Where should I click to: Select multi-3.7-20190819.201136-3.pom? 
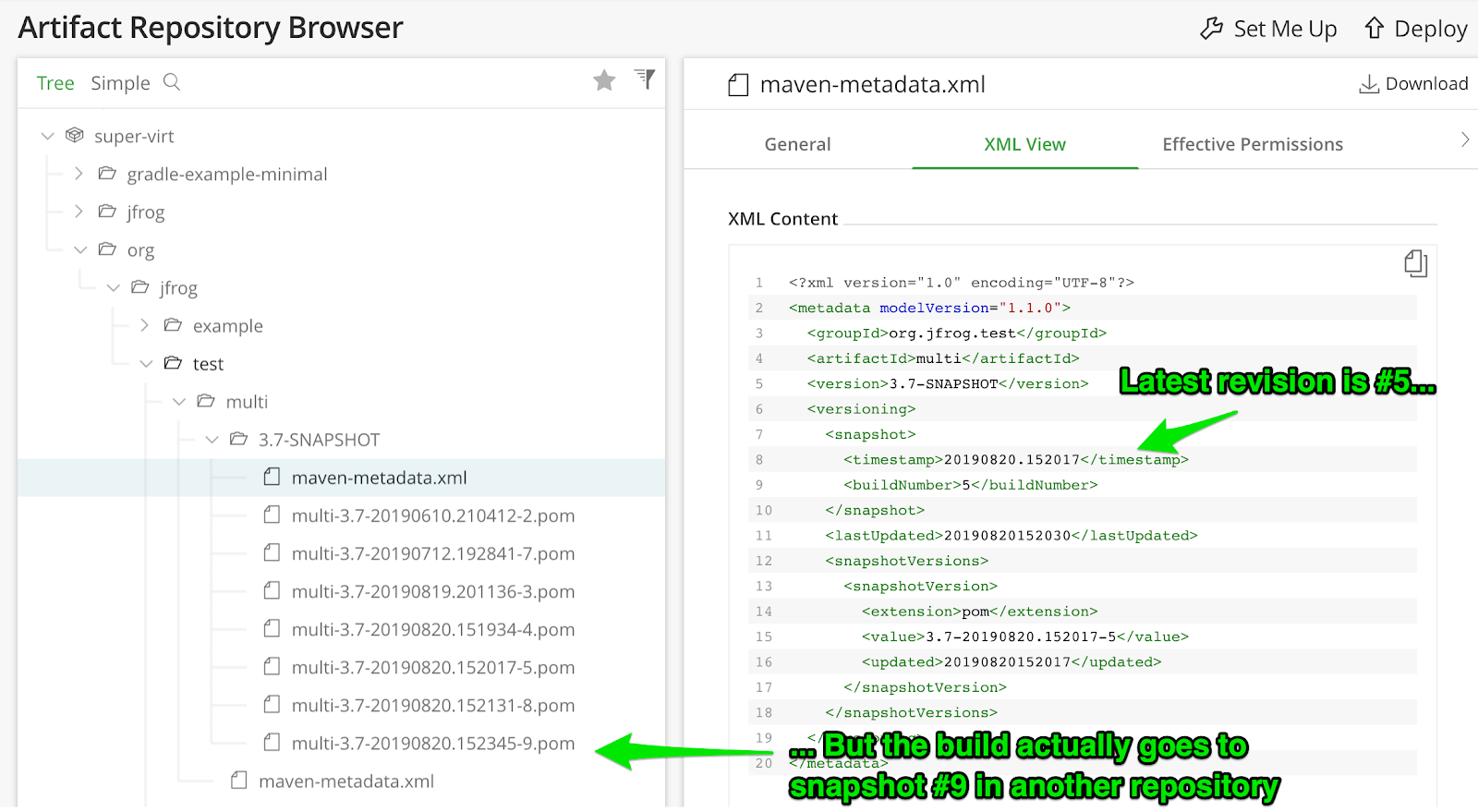pos(433,591)
